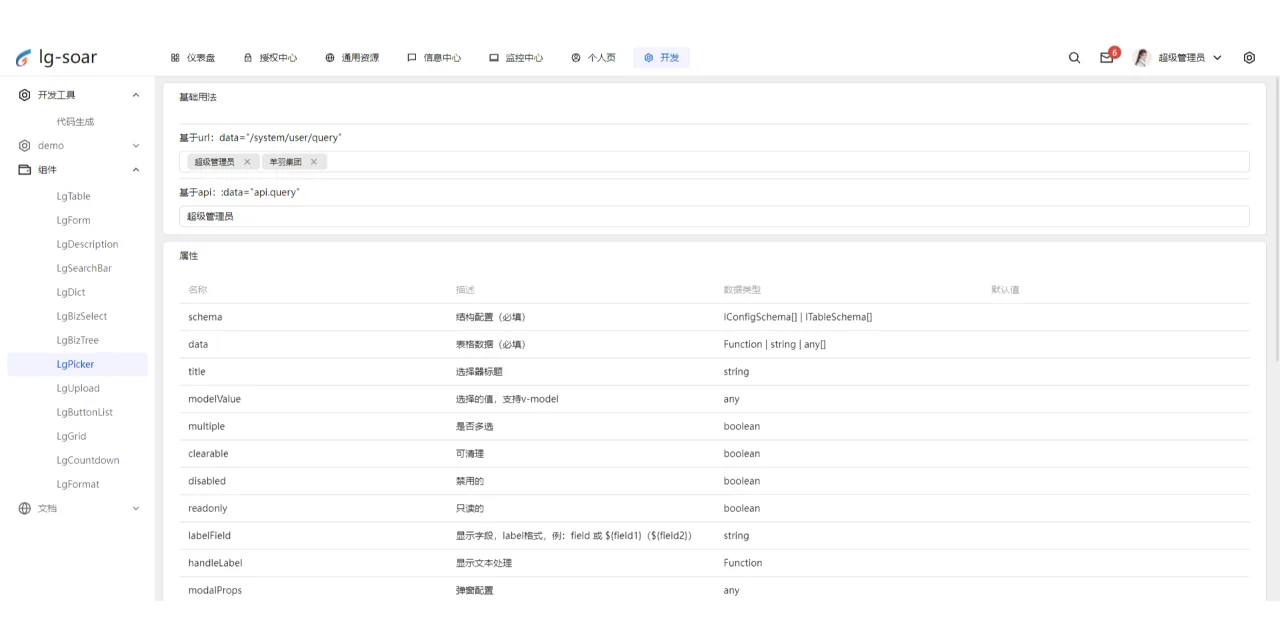The height and width of the screenshot is (640, 1280).
Task: Click the 开发工具 sidebar section icon
Action: (x=24, y=94)
